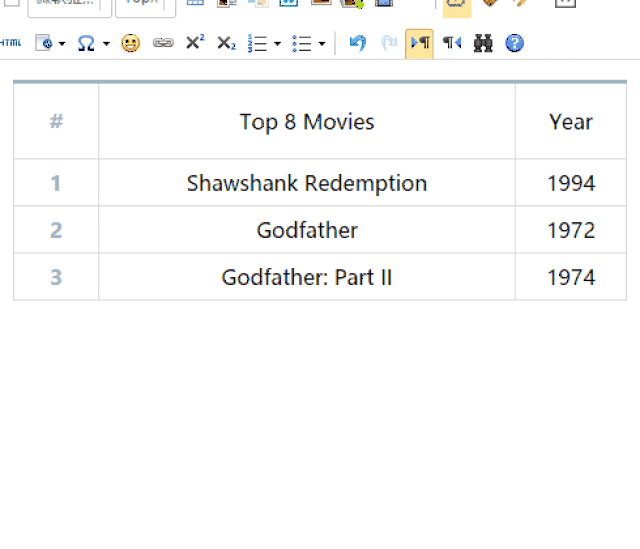Screen dimensions: 640x549
Task: Open the page template dropdown arrow
Action: click(62, 44)
